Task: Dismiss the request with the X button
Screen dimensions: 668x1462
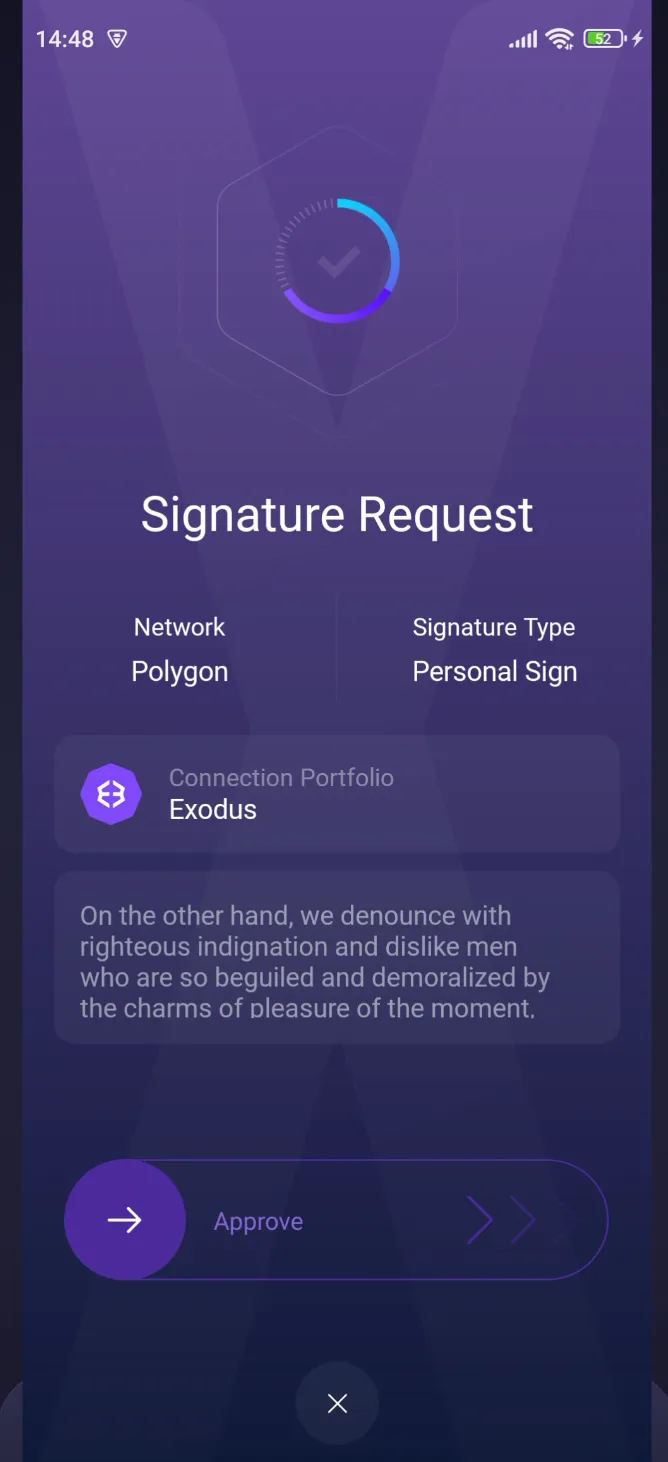Action: coord(337,1403)
